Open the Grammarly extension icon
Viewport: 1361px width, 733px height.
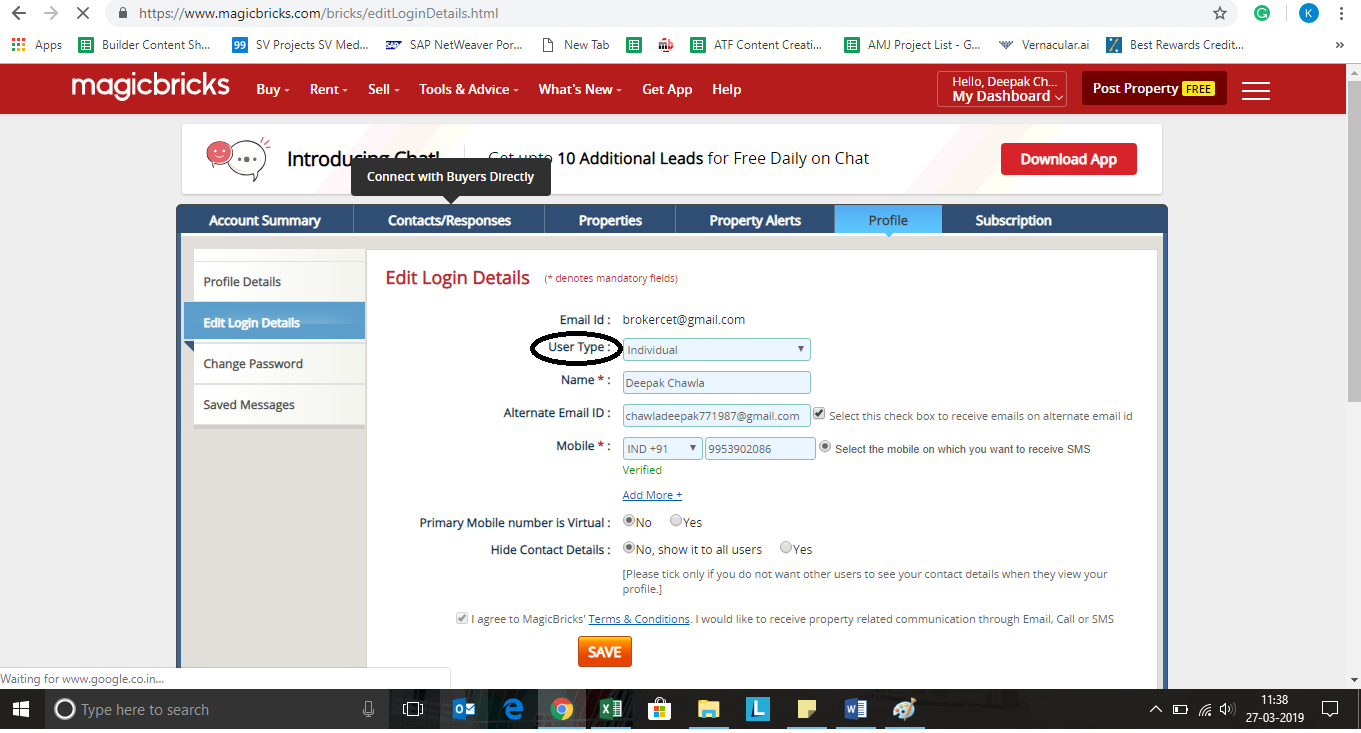coord(1263,14)
